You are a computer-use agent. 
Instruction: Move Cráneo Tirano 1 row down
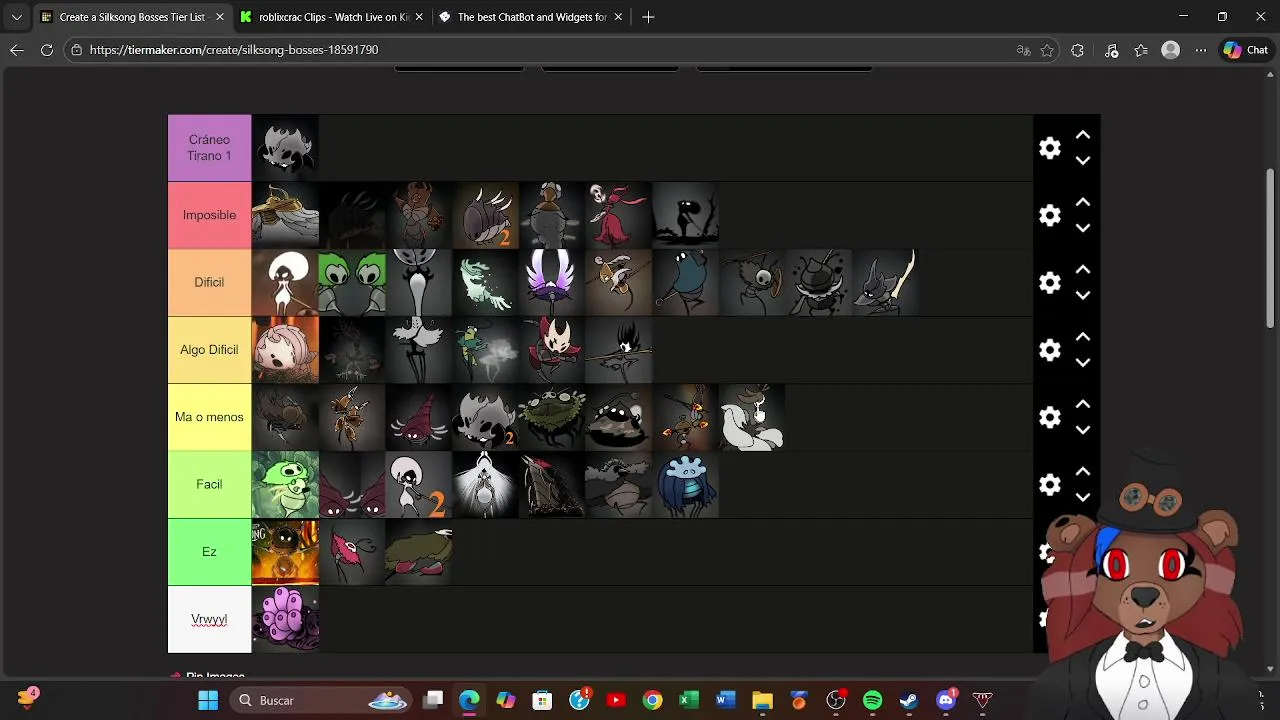[x=1083, y=161]
